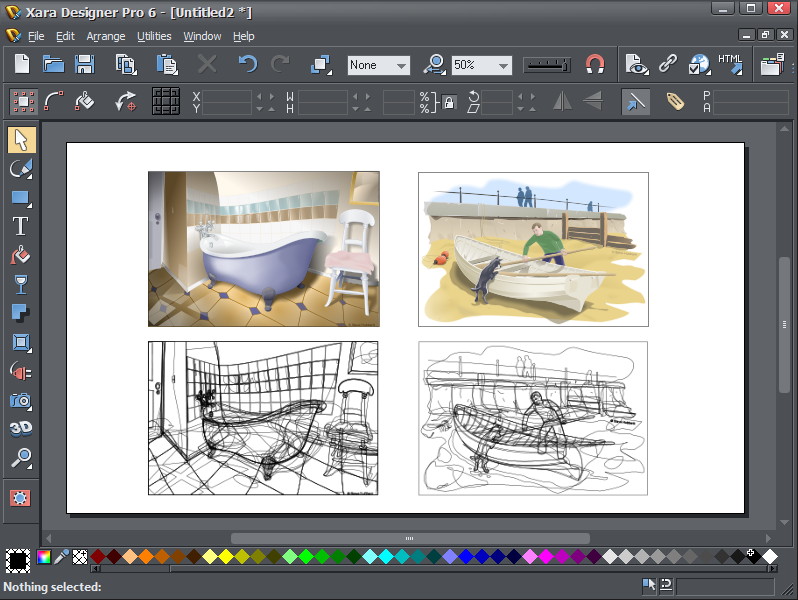Activate the 3D Extrude tool
Viewport: 798px width, 600px height.
point(21,429)
